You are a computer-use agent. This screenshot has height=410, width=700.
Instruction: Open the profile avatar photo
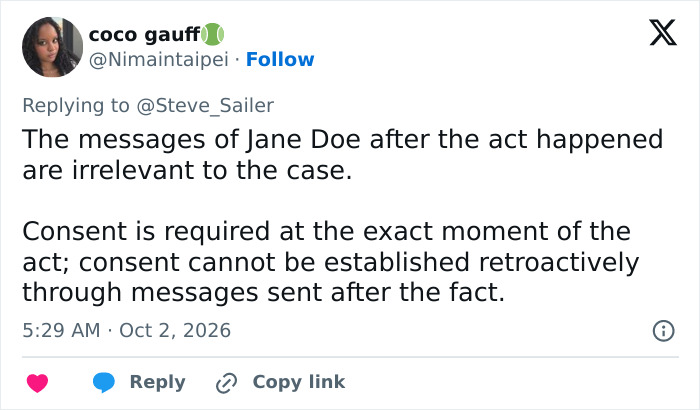coord(52,47)
